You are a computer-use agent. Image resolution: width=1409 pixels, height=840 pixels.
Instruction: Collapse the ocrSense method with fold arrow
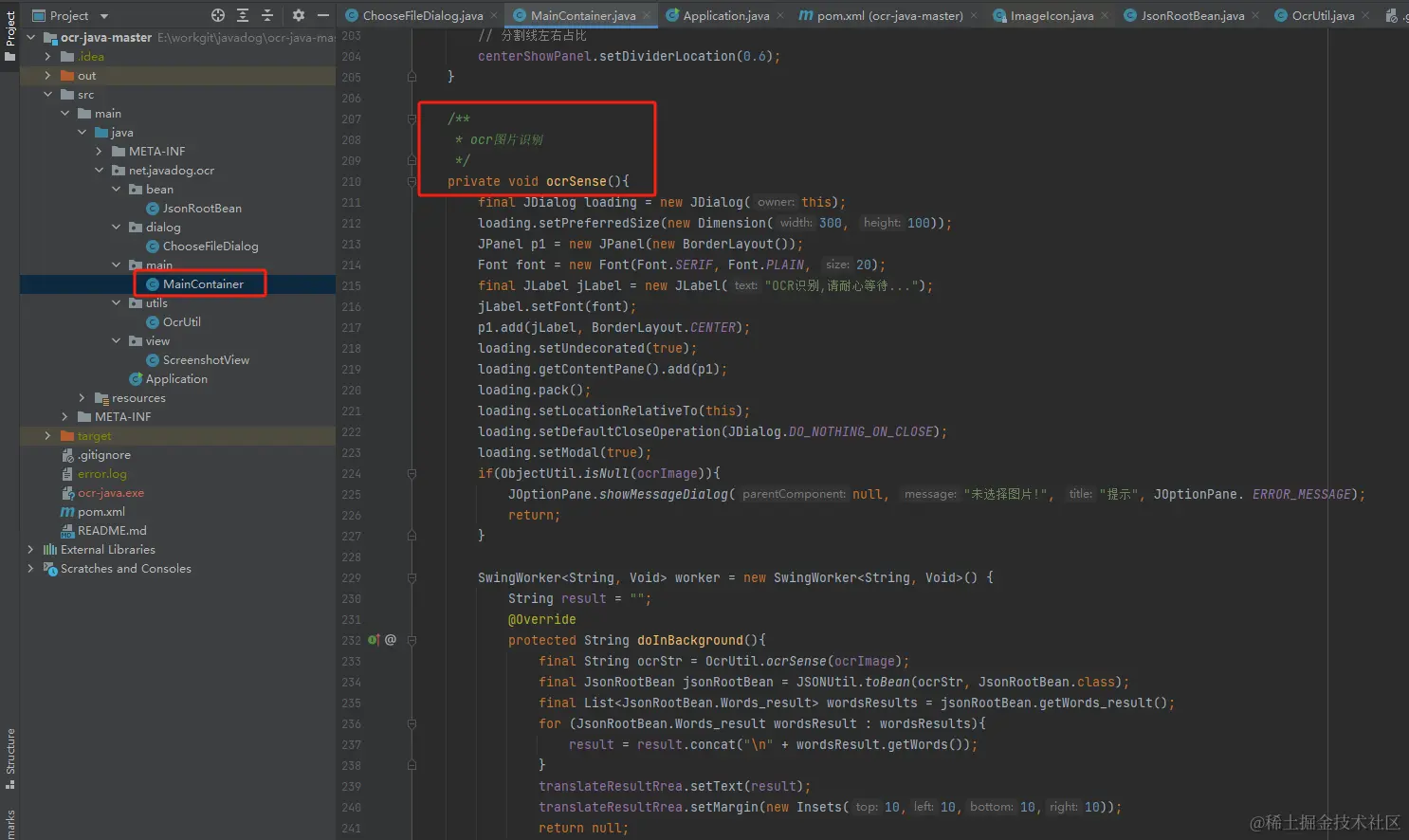[412, 181]
